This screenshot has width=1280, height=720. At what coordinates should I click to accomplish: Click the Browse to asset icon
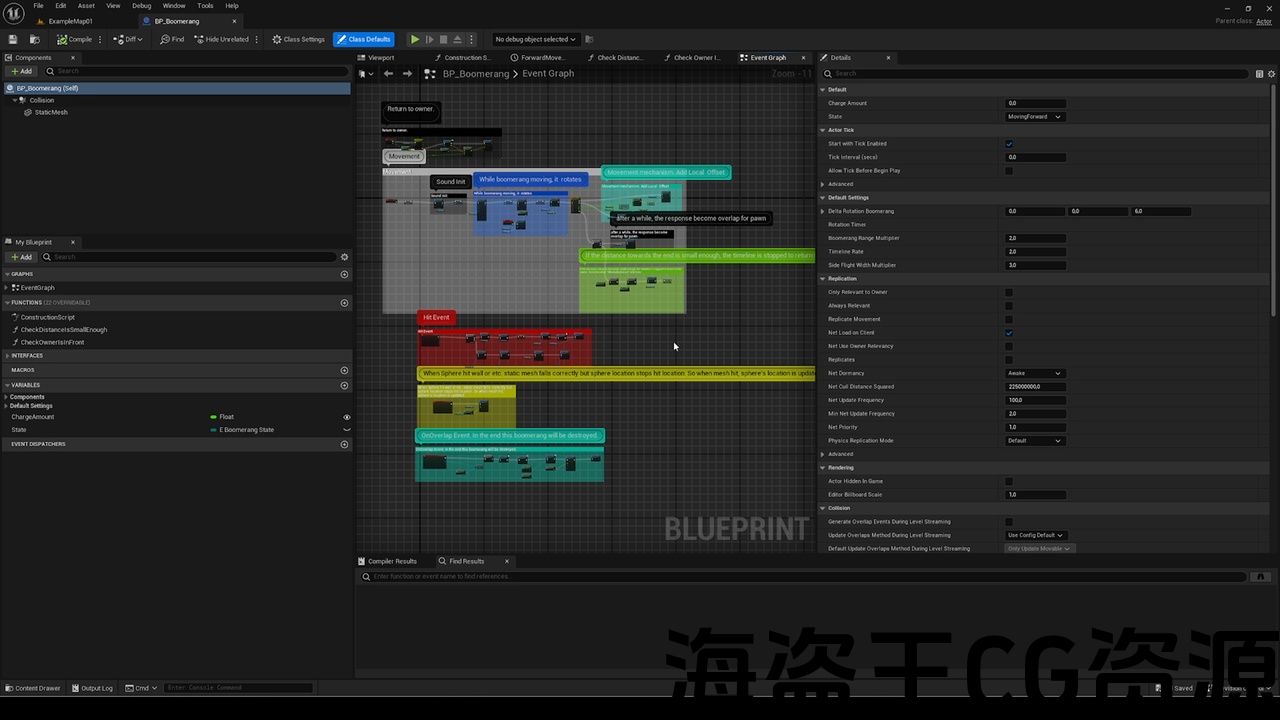[x=35, y=39]
